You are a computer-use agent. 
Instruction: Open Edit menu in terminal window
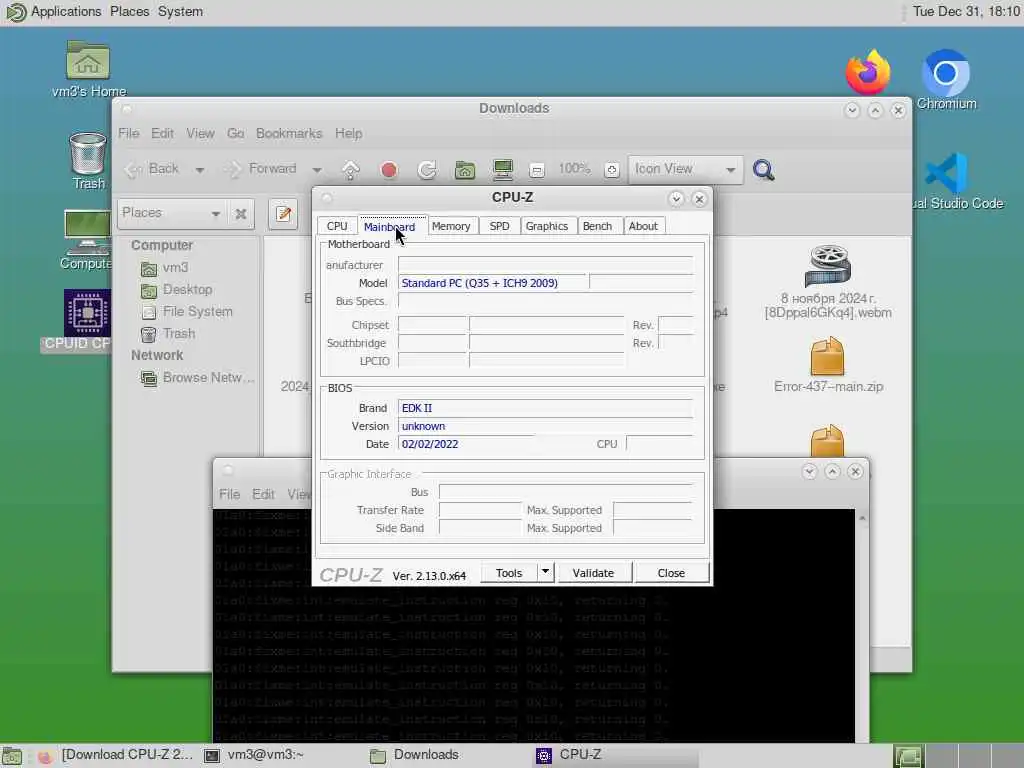(x=263, y=494)
